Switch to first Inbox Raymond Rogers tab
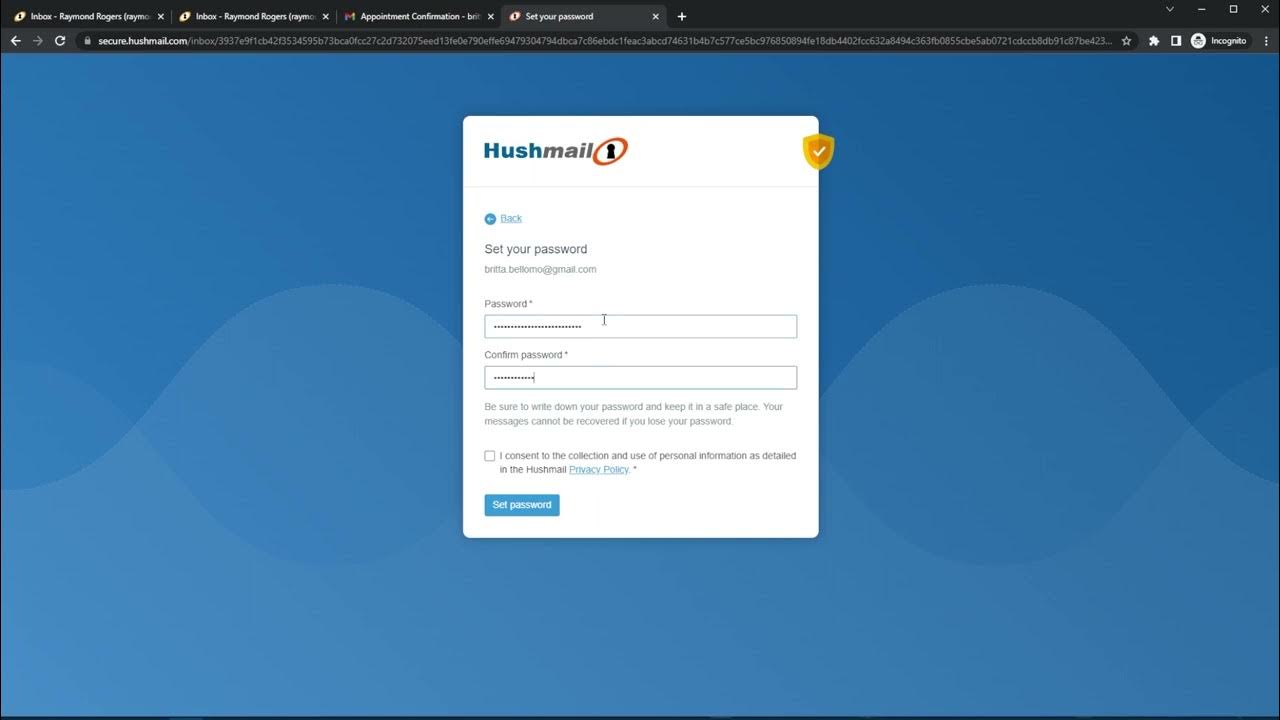 click(x=88, y=17)
